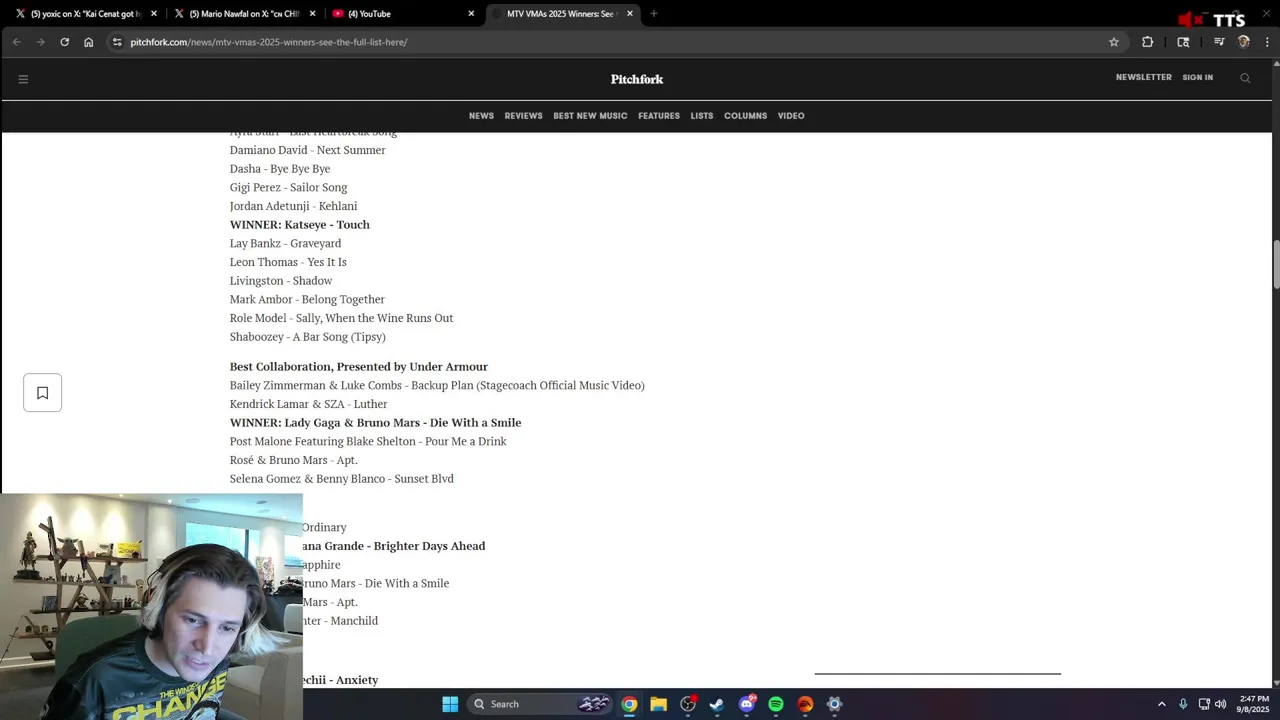
Task: Click 'WINNER: Katseye - Touch' text
Action: point(300,225)
